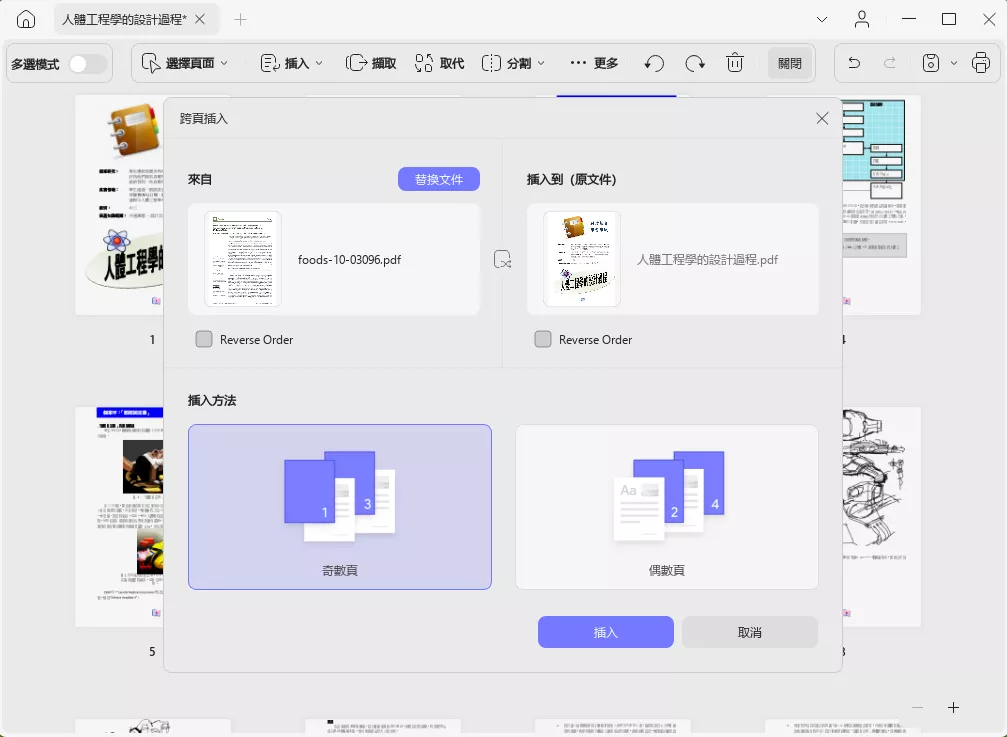Close the 跨頁插入 dialog
1007x737 pixels.
click(822, 118)
